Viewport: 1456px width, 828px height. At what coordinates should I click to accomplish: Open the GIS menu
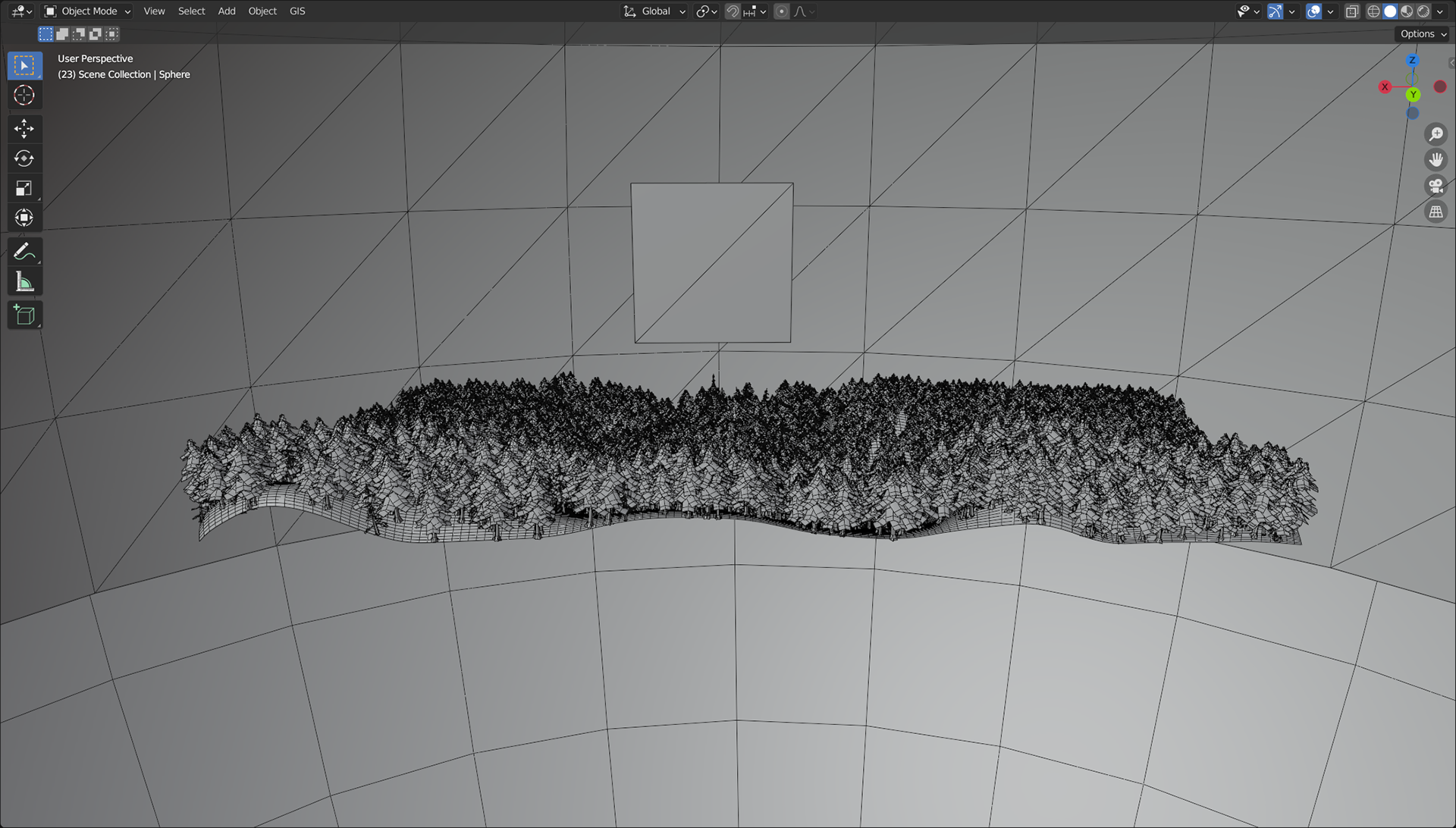coord(297,11)
